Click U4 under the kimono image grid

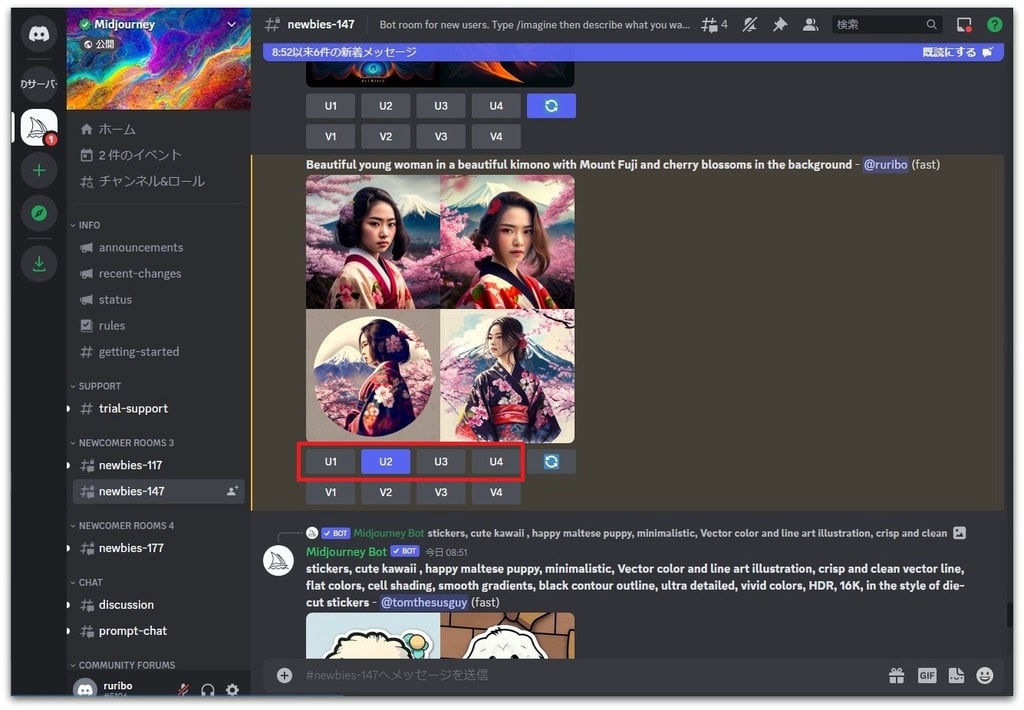click(496, 462)
